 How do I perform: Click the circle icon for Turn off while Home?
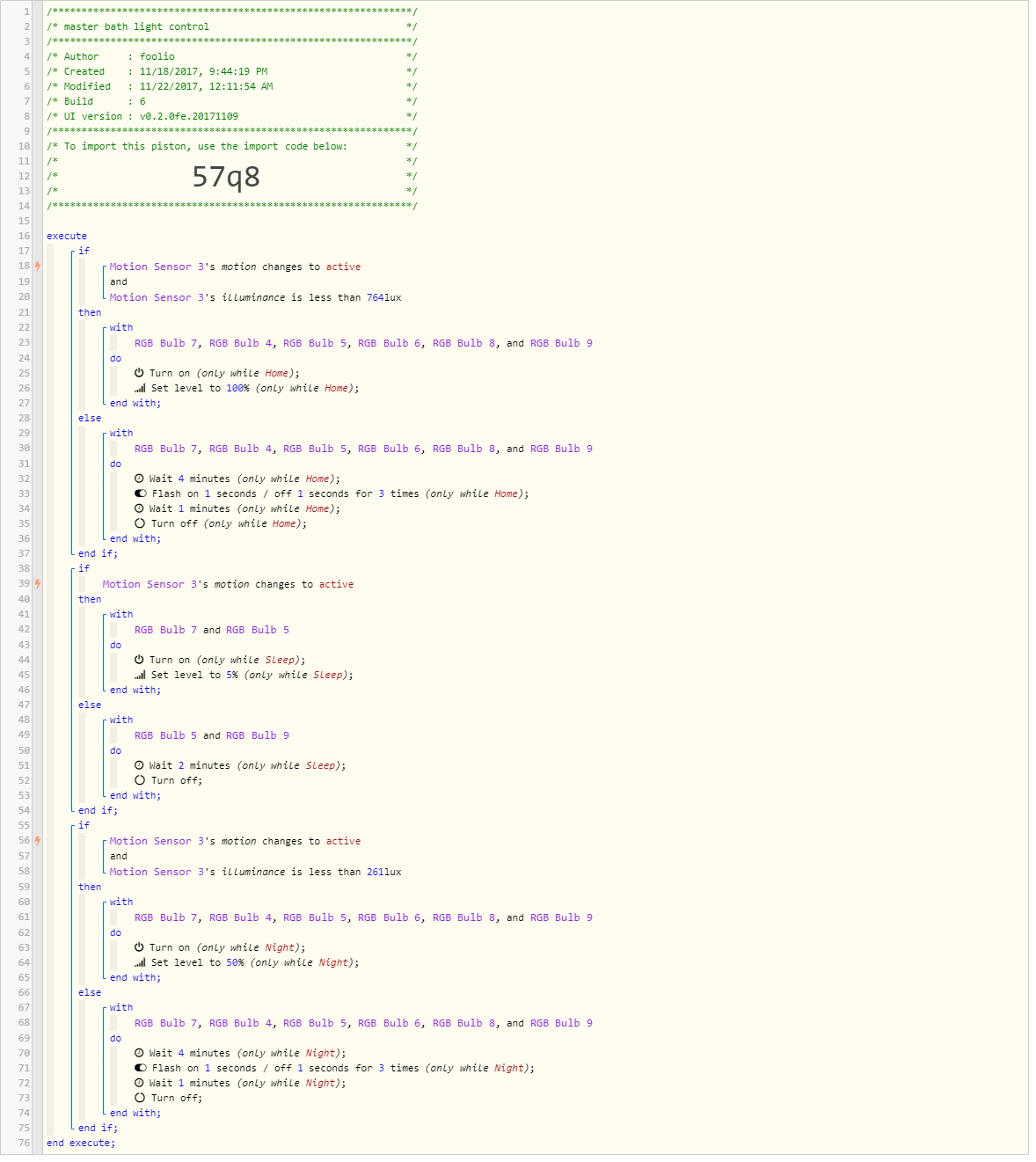coord(140,523)
